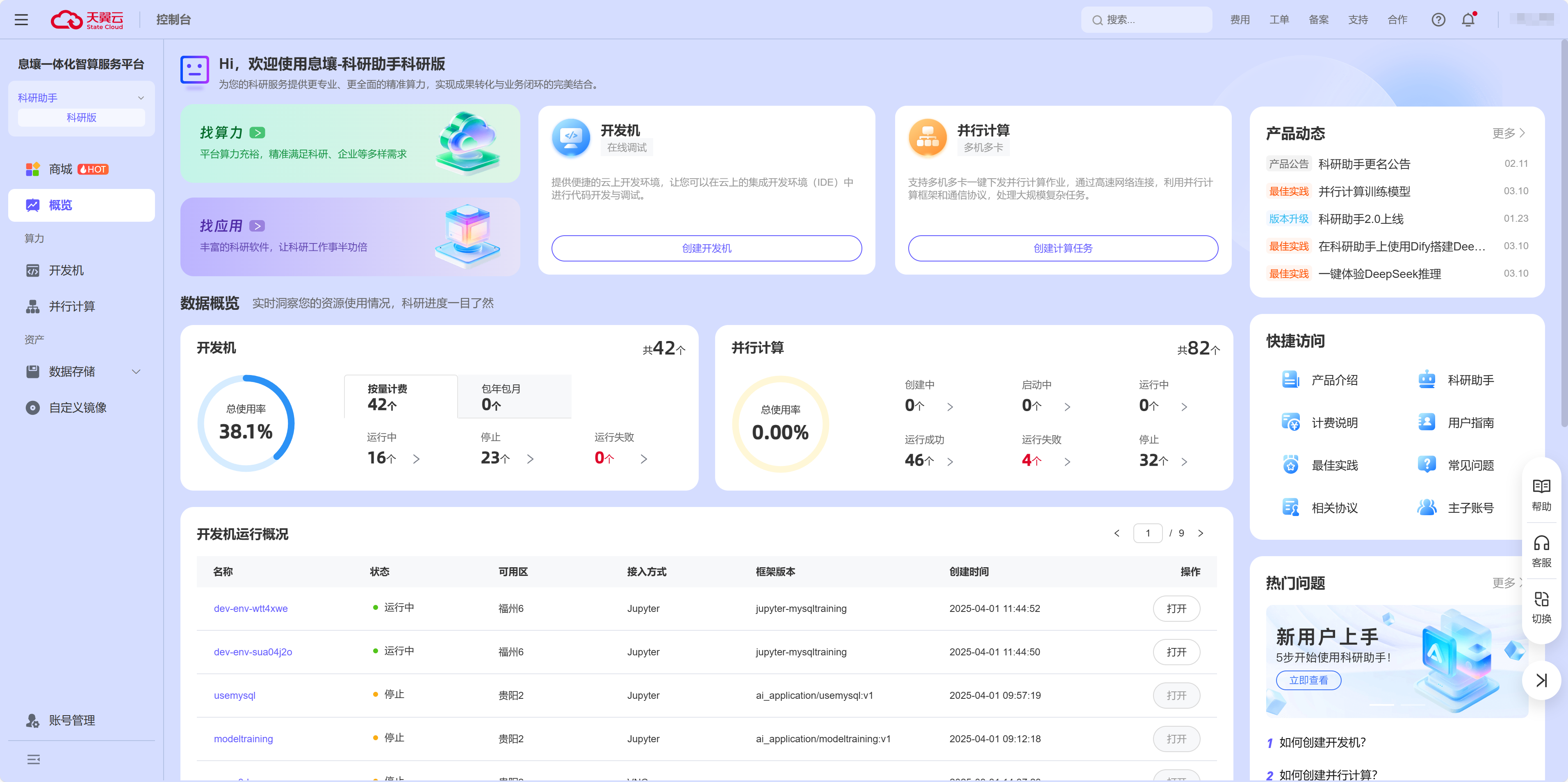Click the 创建开发机 button
Viewport: 1568px width, 782px height.
point(706,248)
